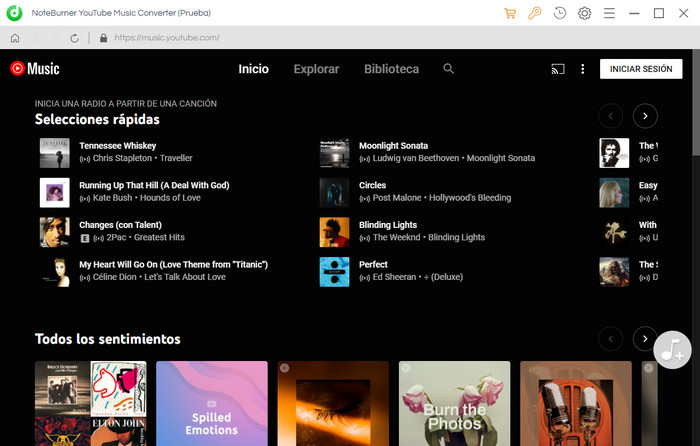The width and height of the screenshot is (700, 446).
Task: Open the hamburger menu in title bar
Action: [x=609, y=13]
